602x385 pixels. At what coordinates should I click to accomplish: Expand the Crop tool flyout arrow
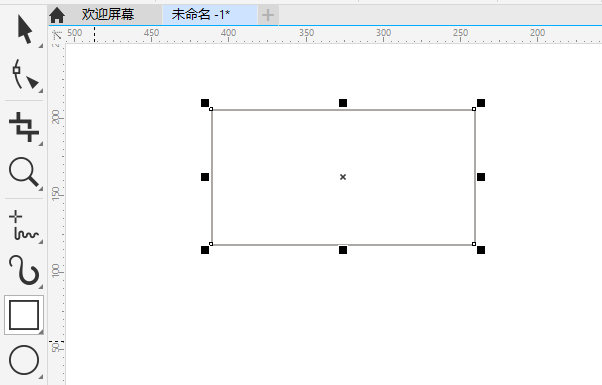click(x=40, y=144)
